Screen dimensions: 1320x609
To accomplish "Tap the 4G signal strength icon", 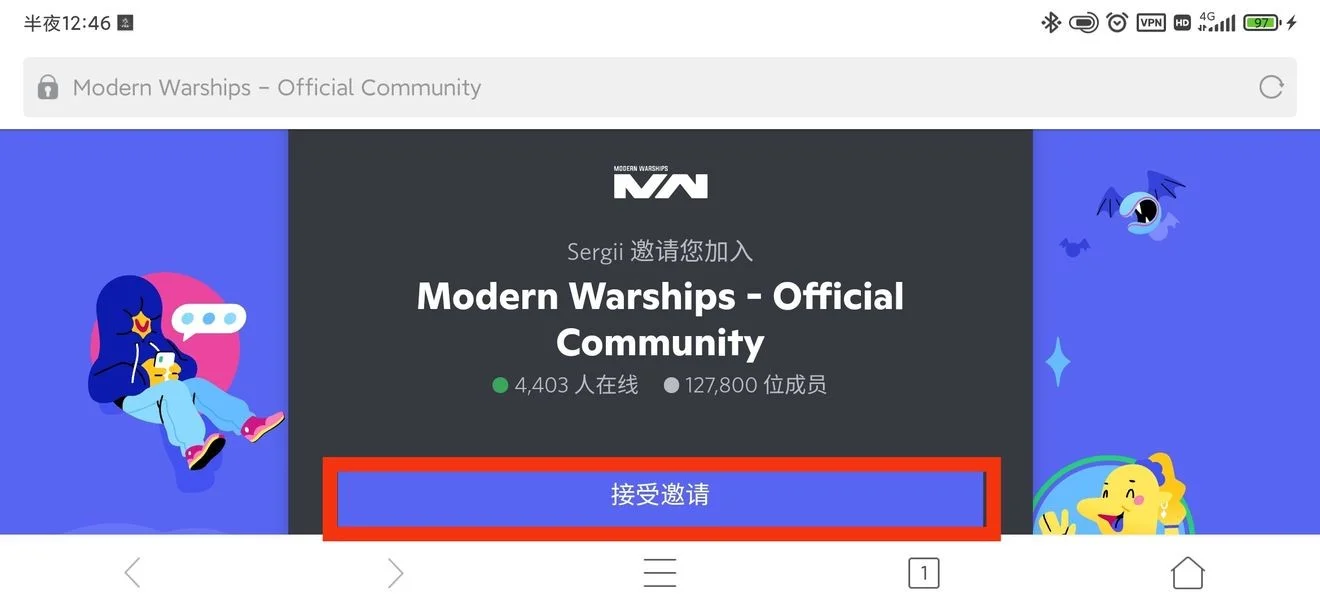I will 1217,22.
